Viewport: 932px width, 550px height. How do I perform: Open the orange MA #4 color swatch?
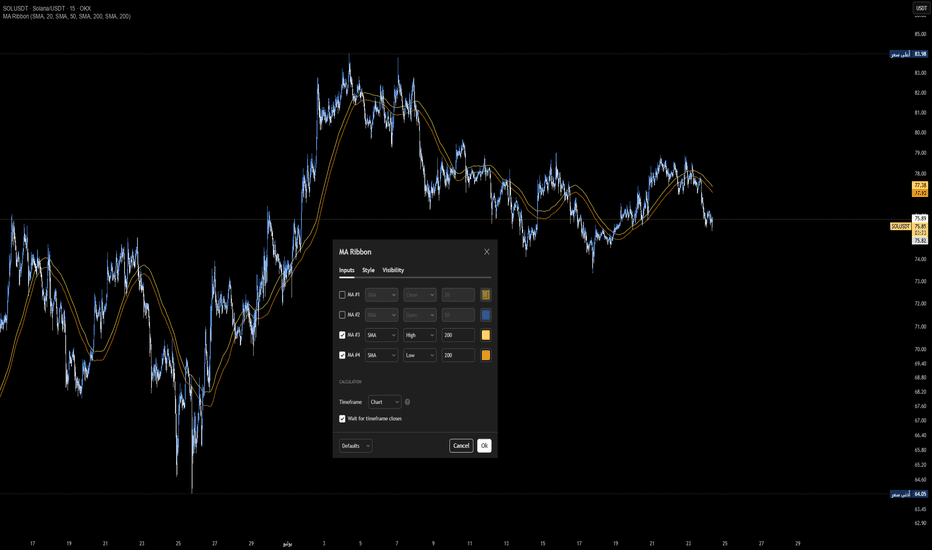(486, 355)
